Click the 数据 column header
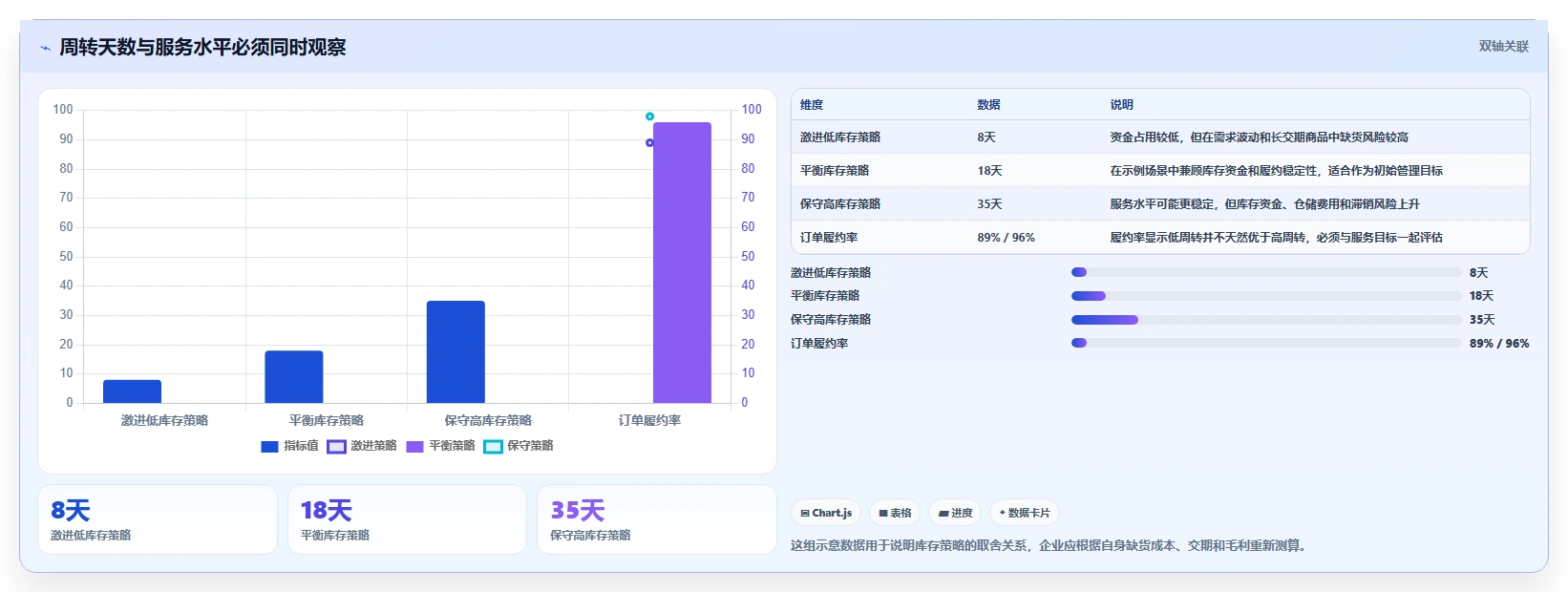This screenshot has width=1568, height=592. (988, 105)
